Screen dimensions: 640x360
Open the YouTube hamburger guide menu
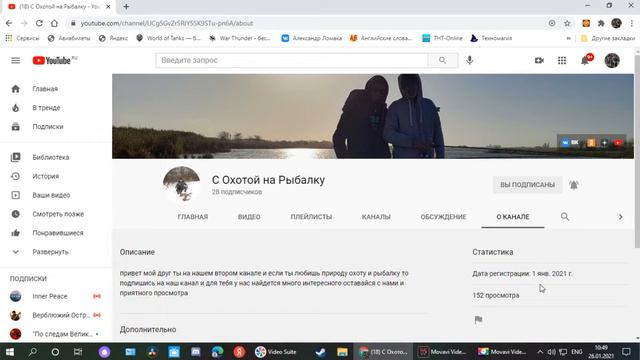pos(16,60)
